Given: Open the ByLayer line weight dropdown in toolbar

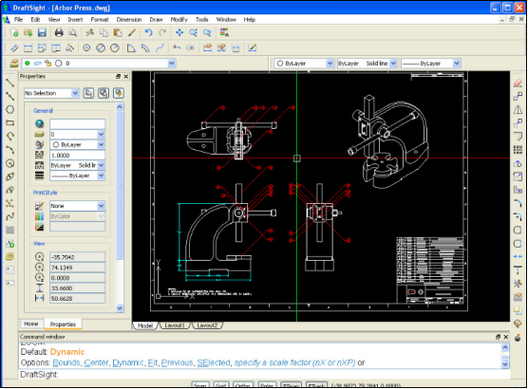Looking at the screenshot, I should (x=457, y=63).
